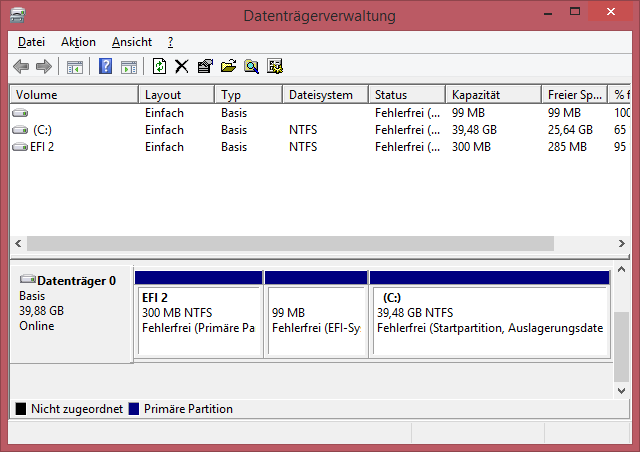The height and width of the screenshot is (452, 640).
Task: Click the blue Primäre Partition legend swatch
Action: pyautogui.click(x=134, y=409)
